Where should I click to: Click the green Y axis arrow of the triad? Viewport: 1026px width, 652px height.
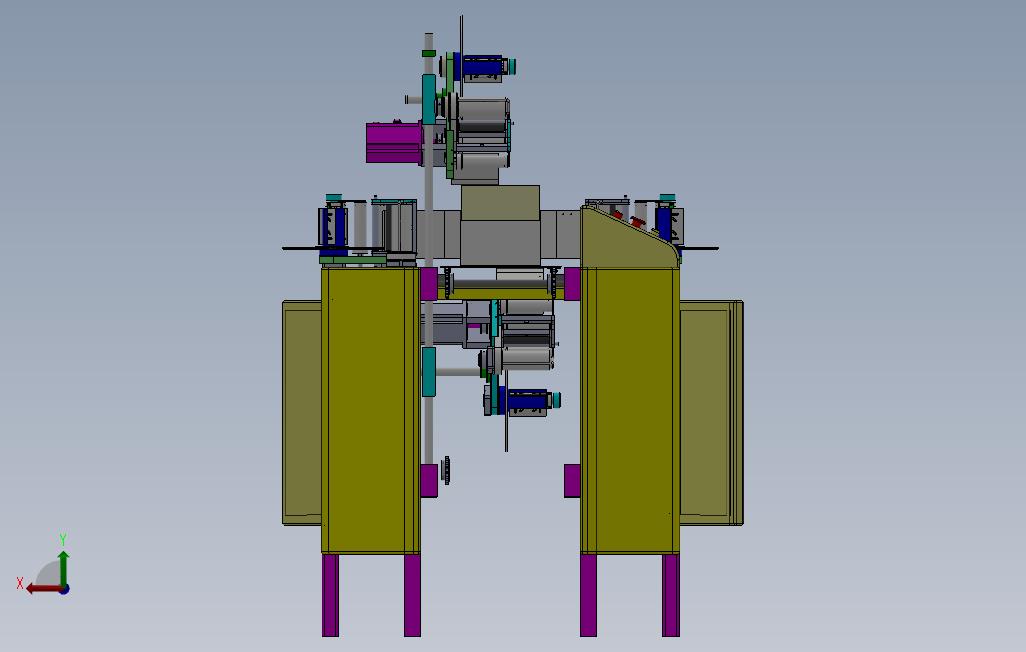[63, 568]
